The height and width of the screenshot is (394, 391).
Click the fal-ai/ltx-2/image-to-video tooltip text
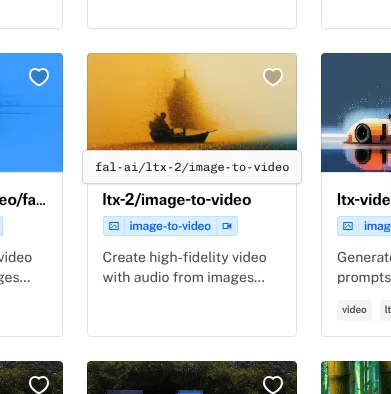pyautogui.click(x=192, y=167)
